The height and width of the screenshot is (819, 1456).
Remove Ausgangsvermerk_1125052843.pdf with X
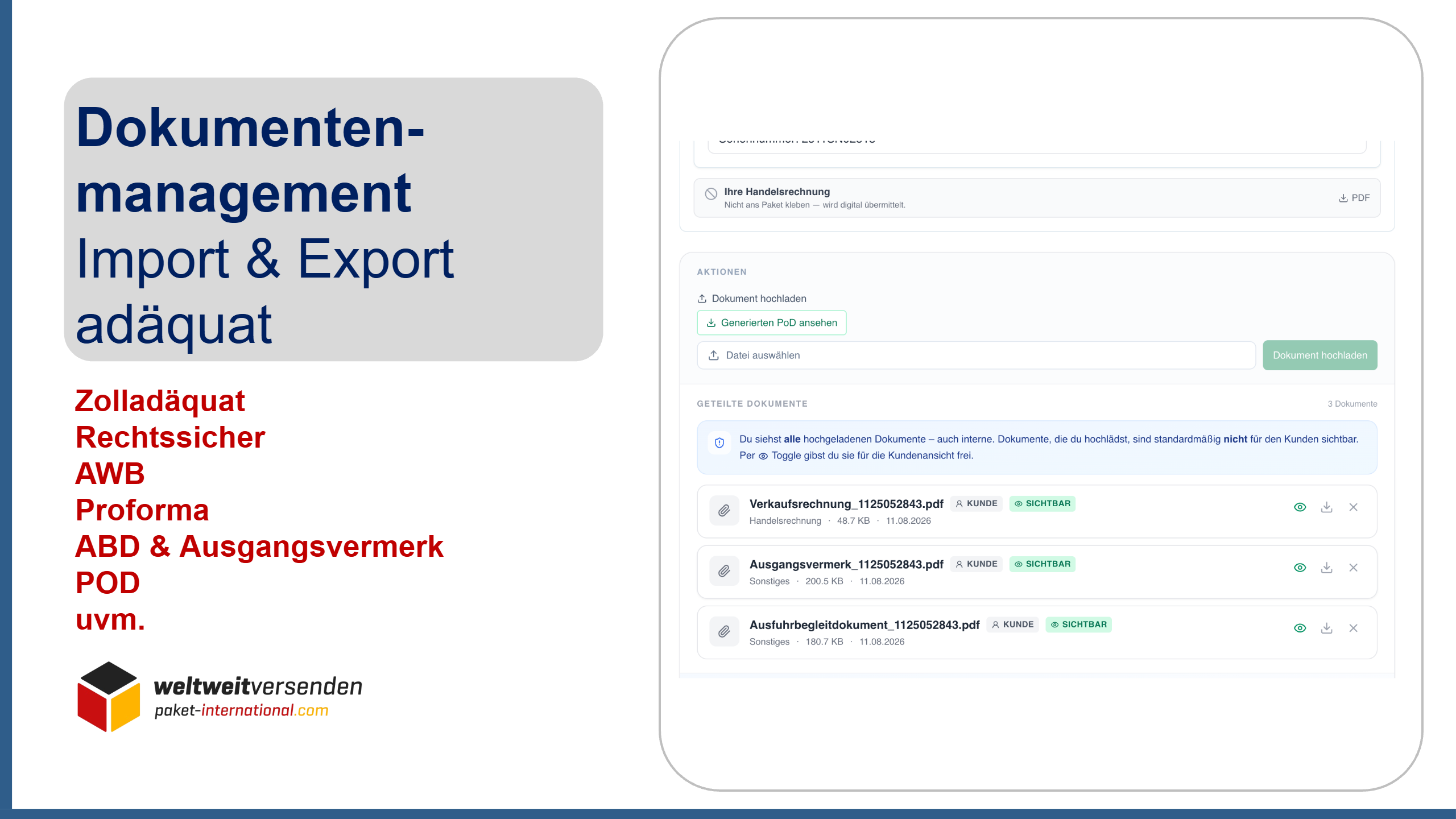(1354, 568)
